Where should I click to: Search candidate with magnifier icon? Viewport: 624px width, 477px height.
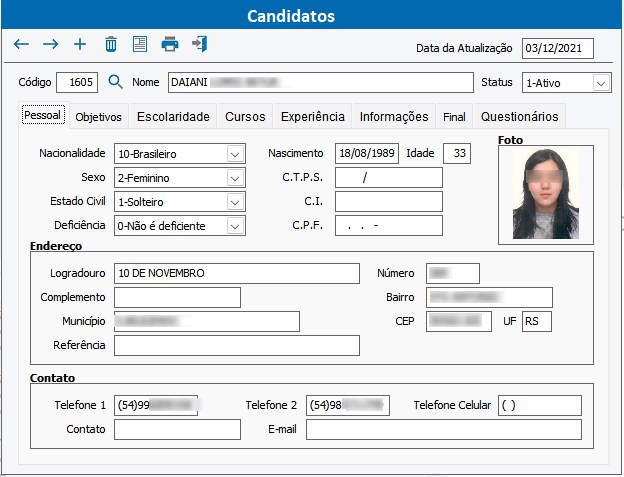pos(115,82)
